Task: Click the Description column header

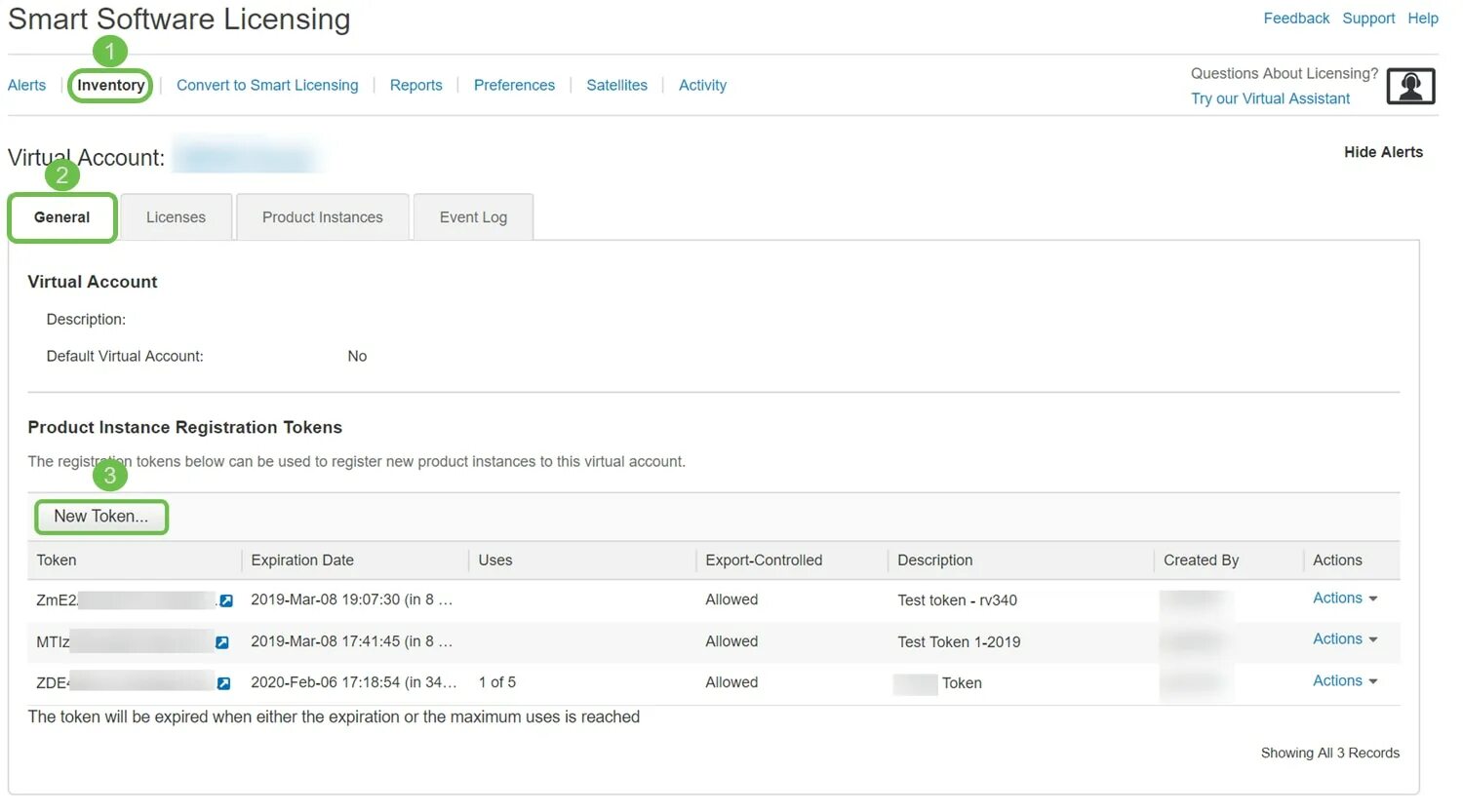Action: (935, 561)
